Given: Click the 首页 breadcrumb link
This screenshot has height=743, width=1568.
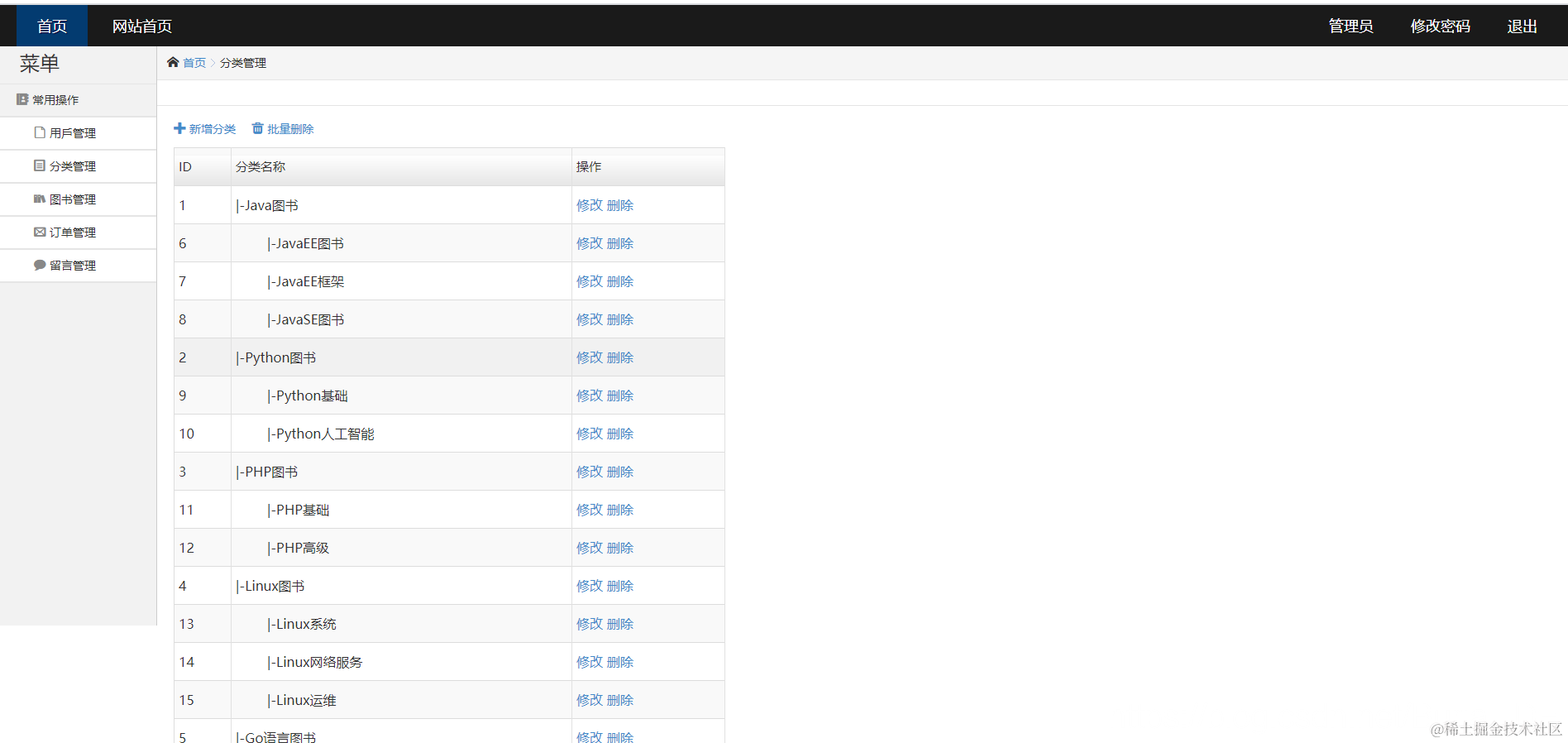Looking at the screenshot, I should [194, 63].
